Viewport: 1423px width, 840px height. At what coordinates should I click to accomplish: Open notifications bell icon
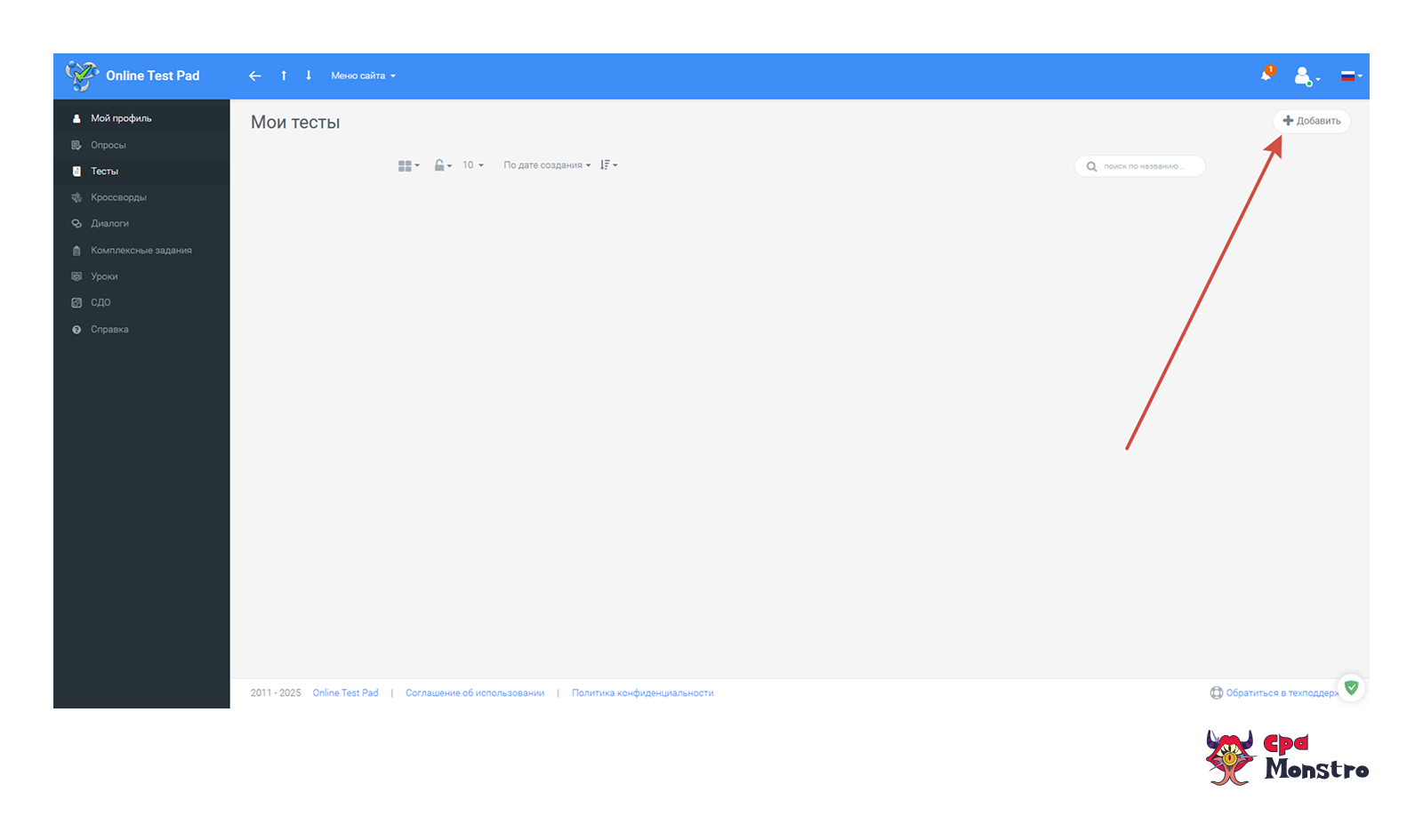pyautogui.click(x=1267, y=75)
